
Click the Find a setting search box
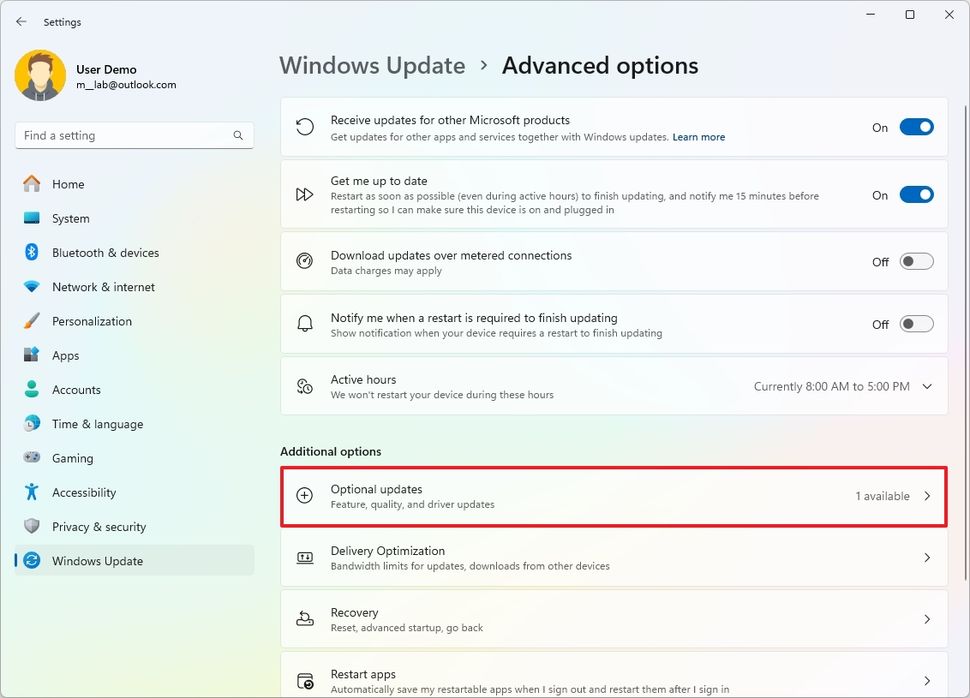(134, 135)
